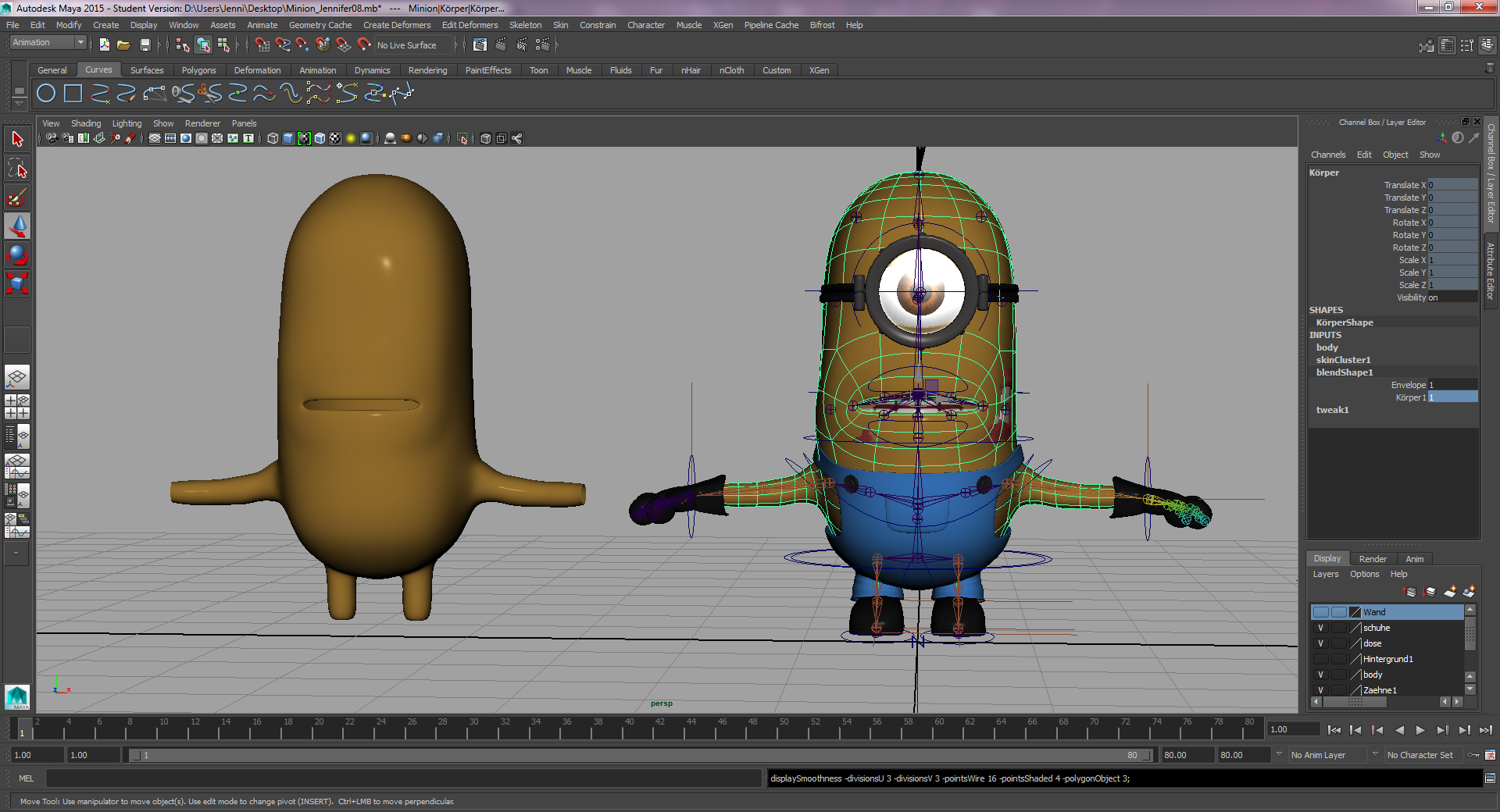Toggle visibility of the schuhe layer
The height and width of the screenshot is (812, 1500).
tap(1320, 628)
